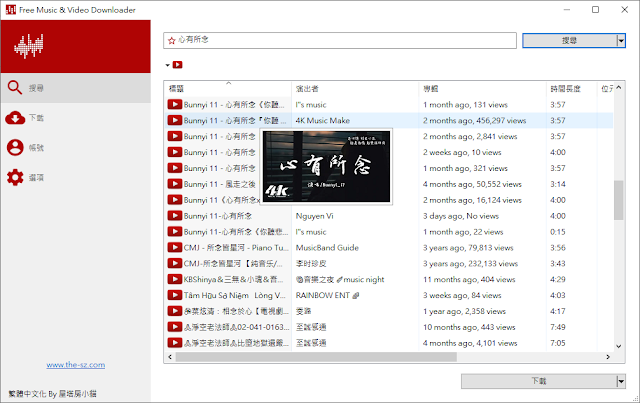Open the Search section in the sidebar
Image resolution: width=640 pixels, height=403 pixels.
click(76, 88)
